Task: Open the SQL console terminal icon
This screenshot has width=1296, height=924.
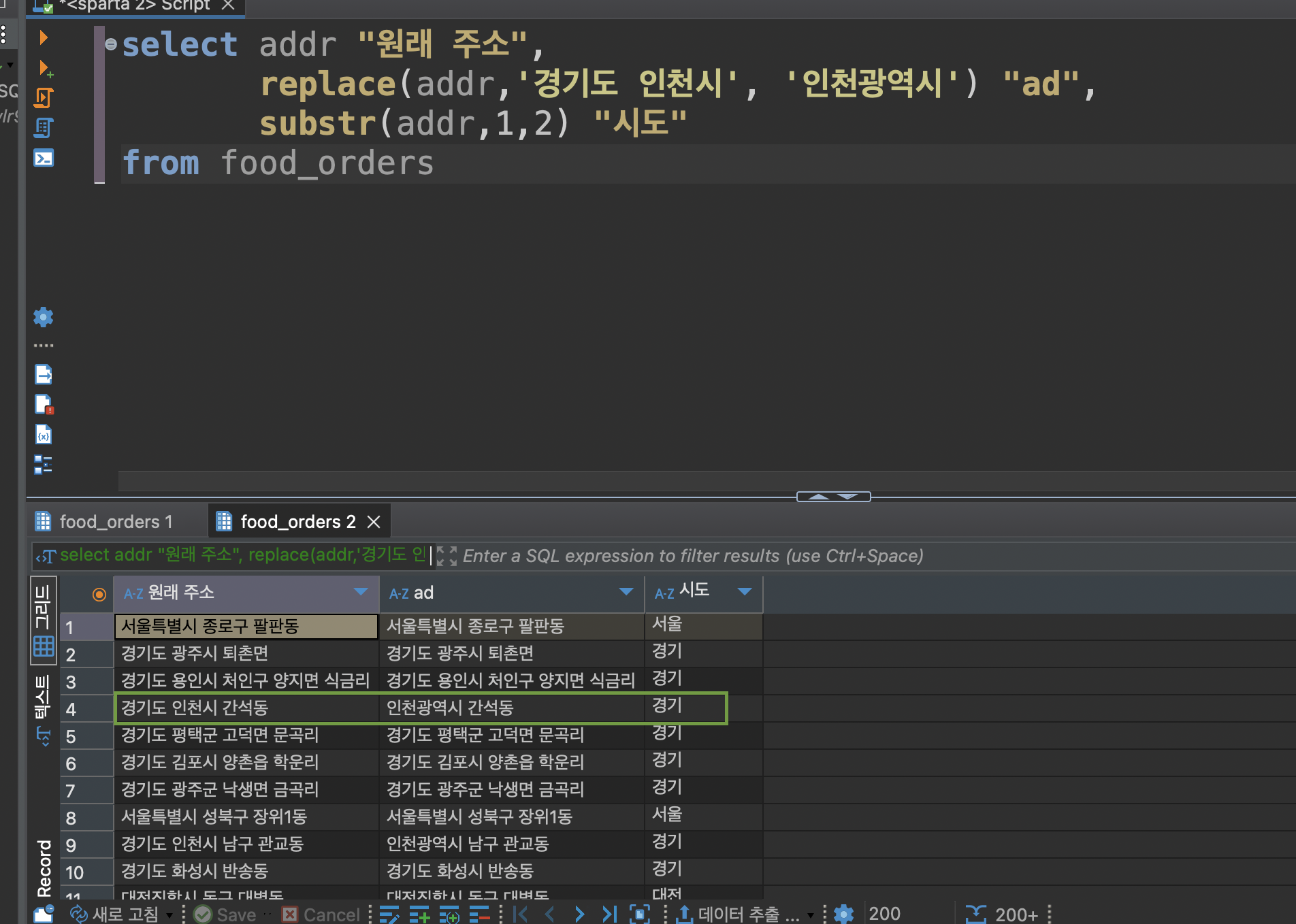Action: coord(44,159)
